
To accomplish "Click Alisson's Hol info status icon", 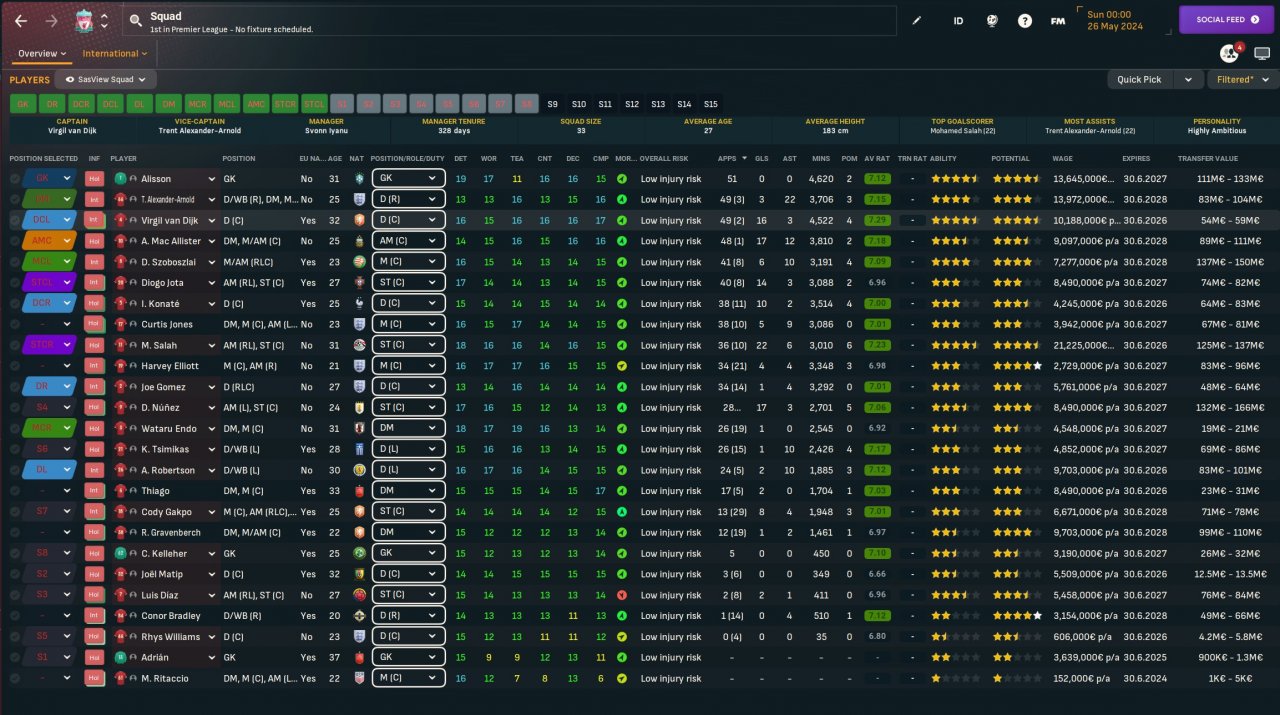I will tap(95, 178).
